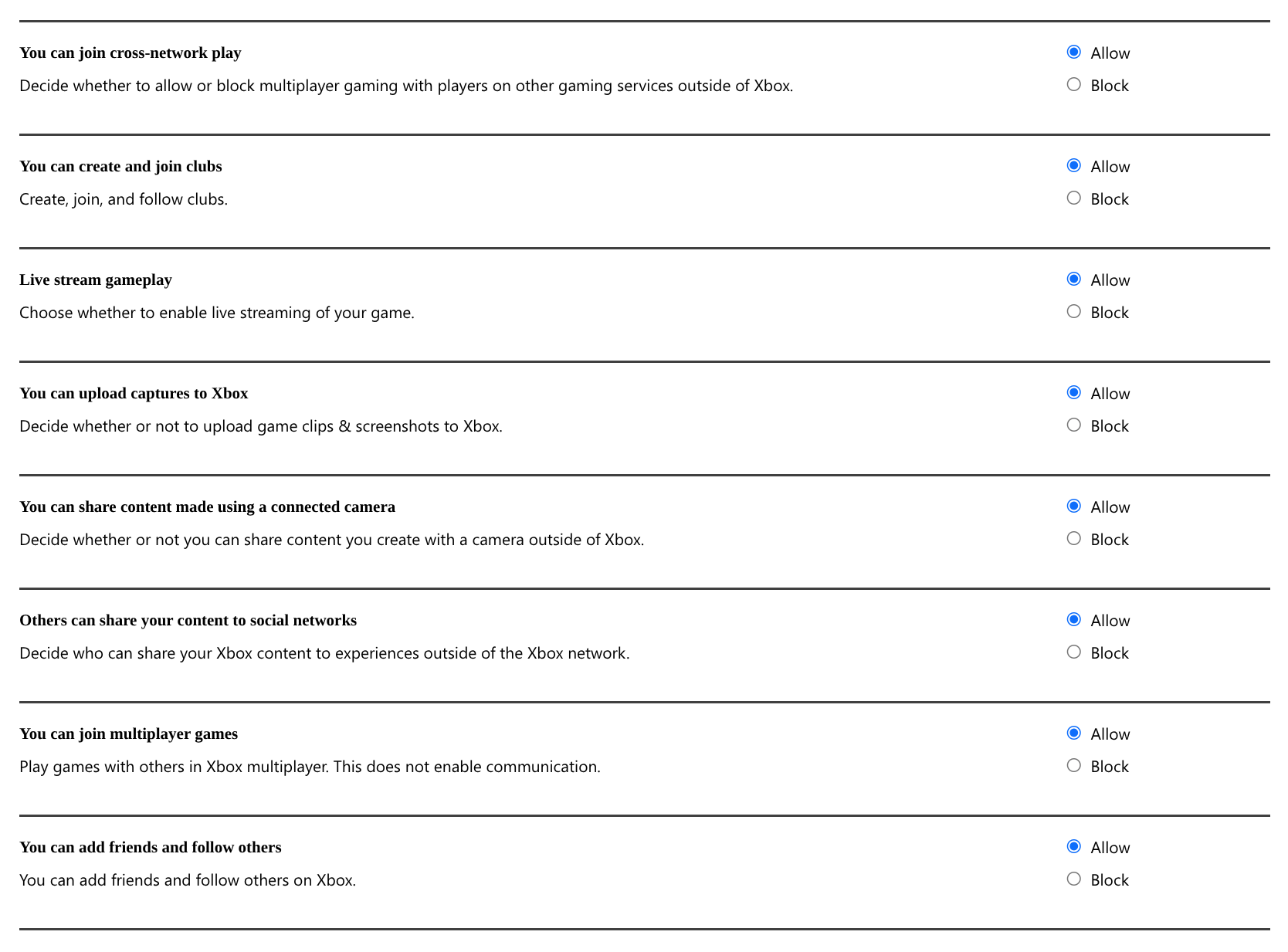Block joining multiplayer games
Viewport: 1288px width, 952px height.
point(1073,766)
